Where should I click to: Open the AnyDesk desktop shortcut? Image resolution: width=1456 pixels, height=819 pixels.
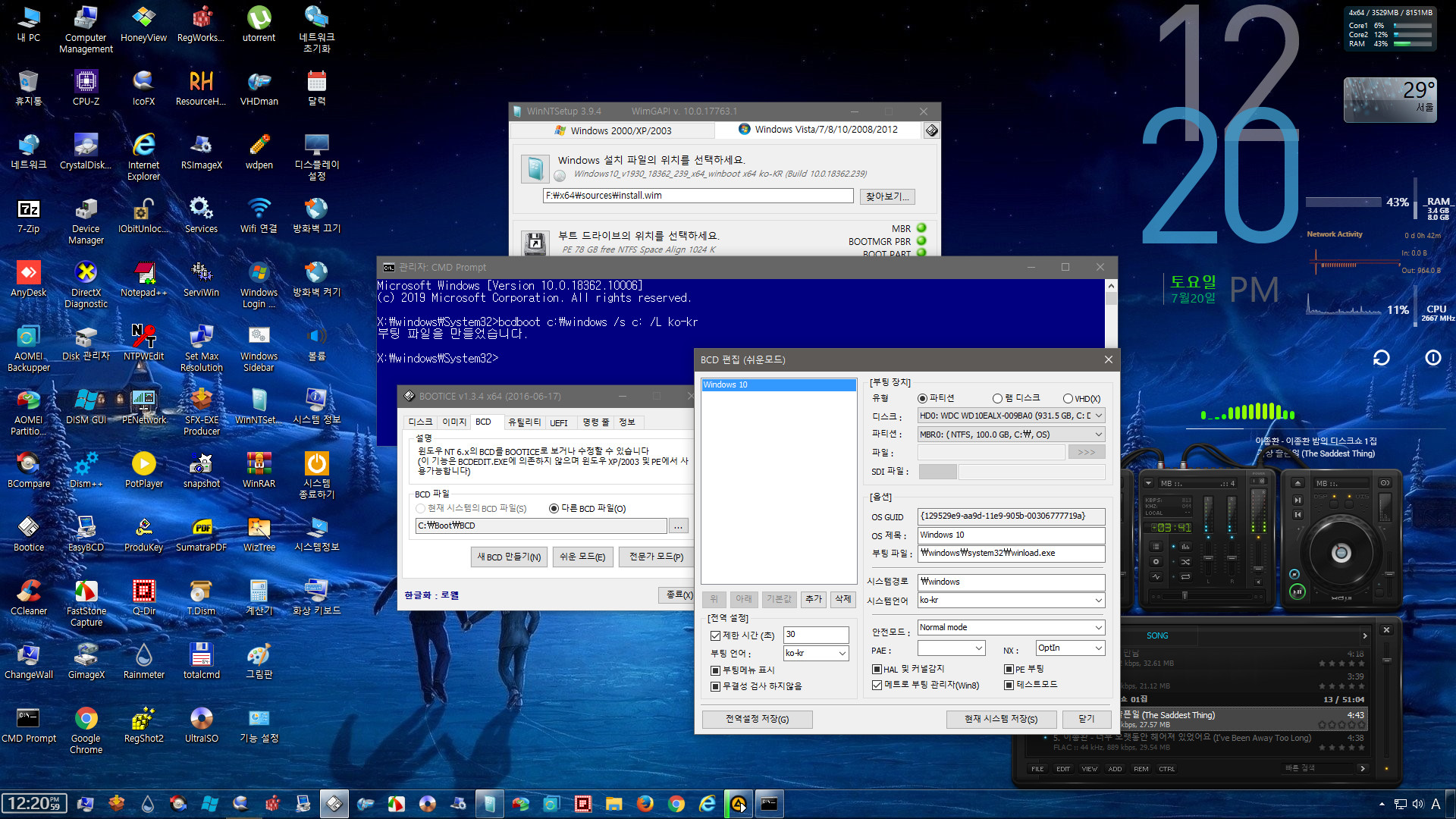point(28,279)
